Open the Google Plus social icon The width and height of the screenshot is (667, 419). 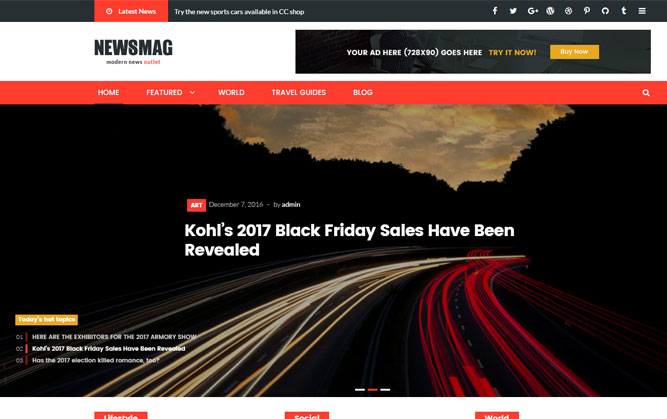pyautogui.click(x=533, y=11)
